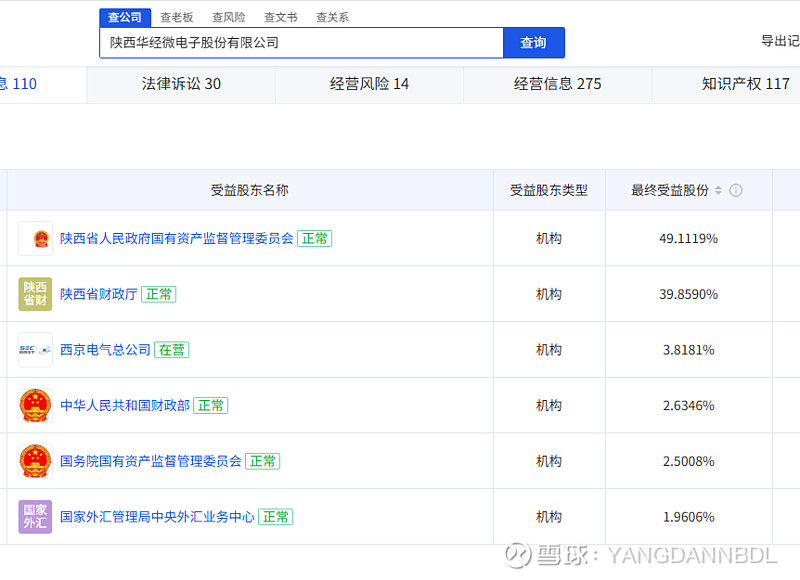Click the 3.8181% share value
Viewport: 800px width, 580px height.
point(688,349)
